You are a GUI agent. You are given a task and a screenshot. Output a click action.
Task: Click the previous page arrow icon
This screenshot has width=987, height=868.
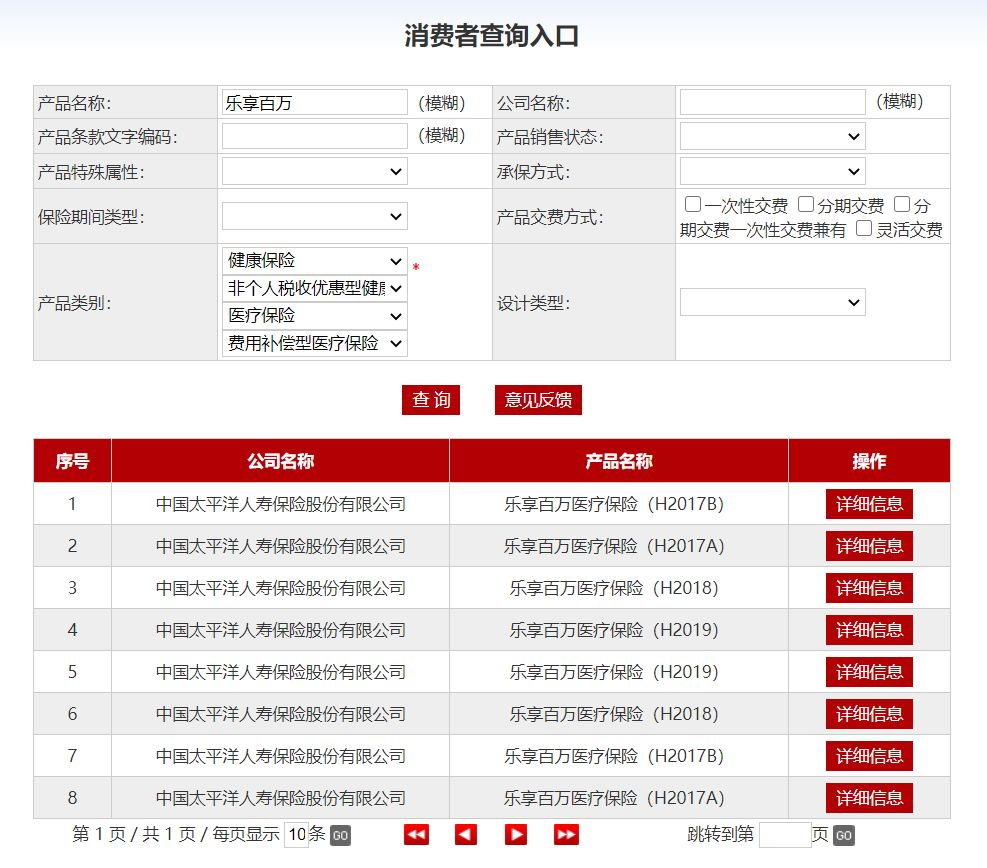[466, 835]
